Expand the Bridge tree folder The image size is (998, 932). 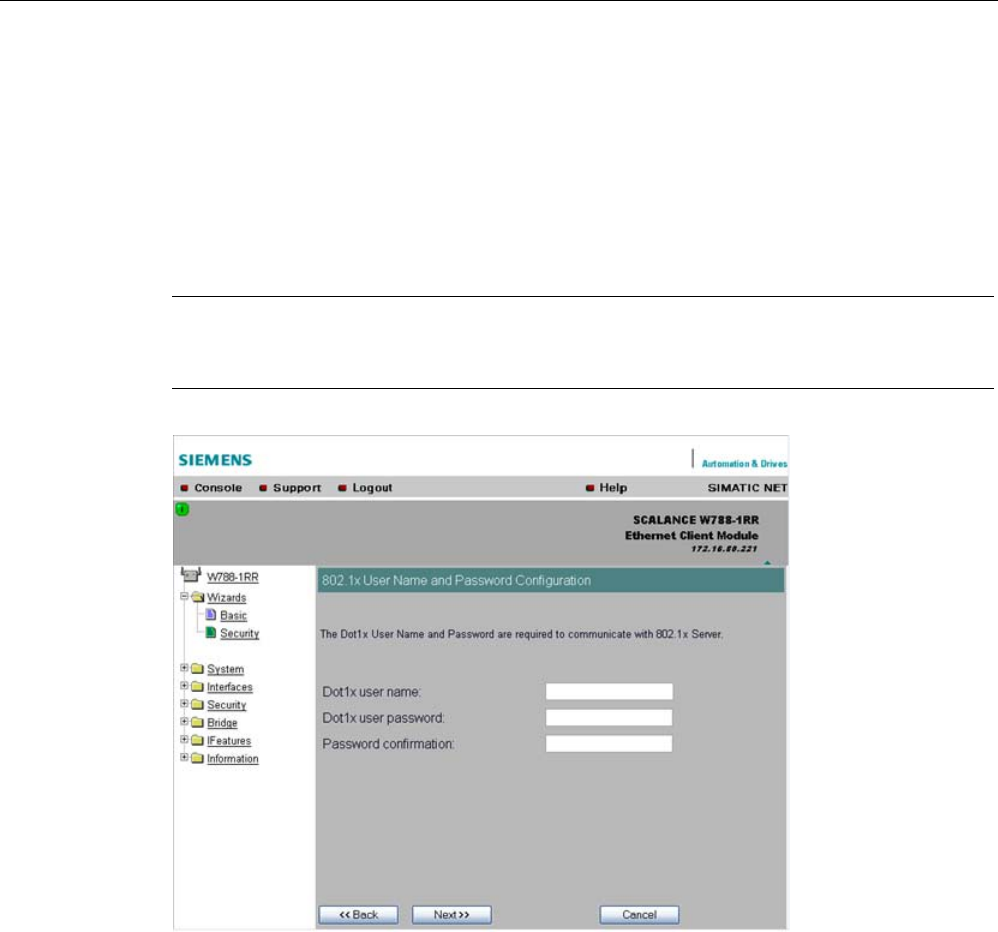click(184, 721)
